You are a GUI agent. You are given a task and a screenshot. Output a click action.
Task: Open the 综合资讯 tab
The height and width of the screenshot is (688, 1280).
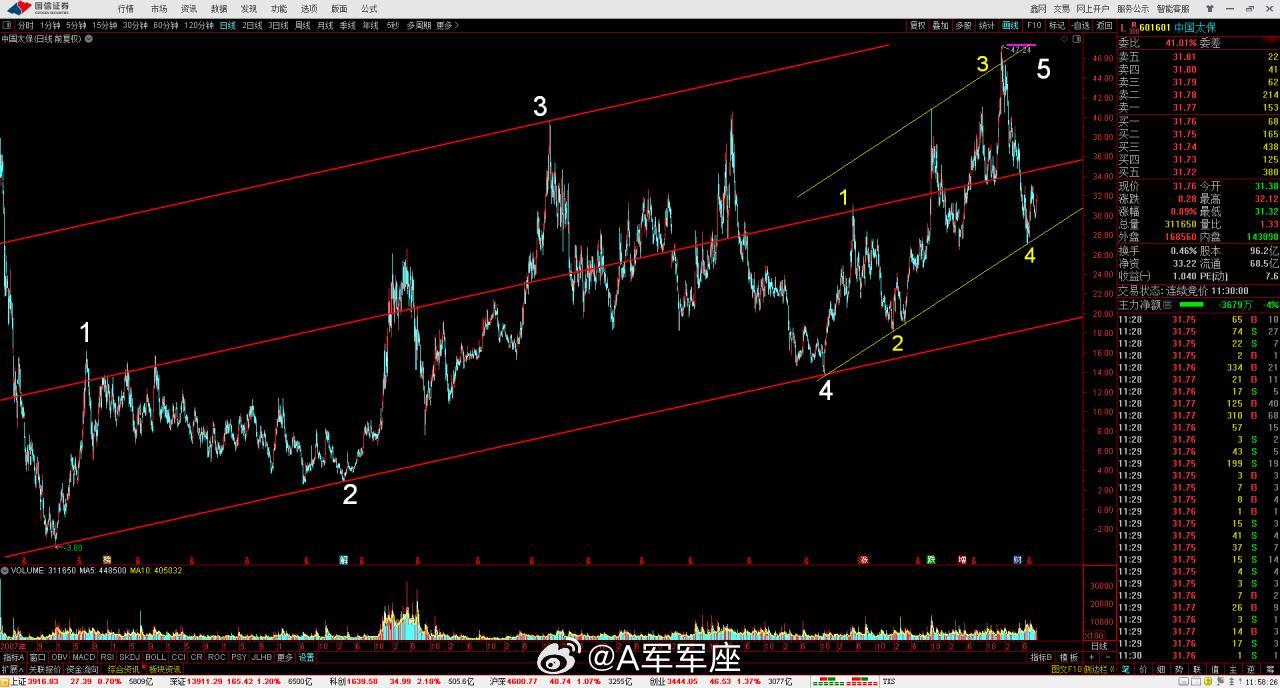(124, 669)
